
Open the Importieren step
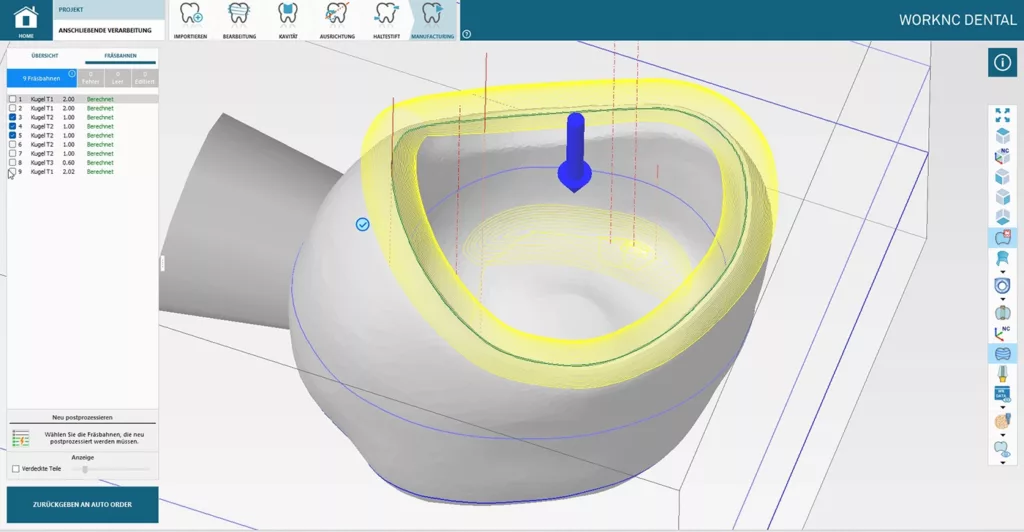(191, 20)
